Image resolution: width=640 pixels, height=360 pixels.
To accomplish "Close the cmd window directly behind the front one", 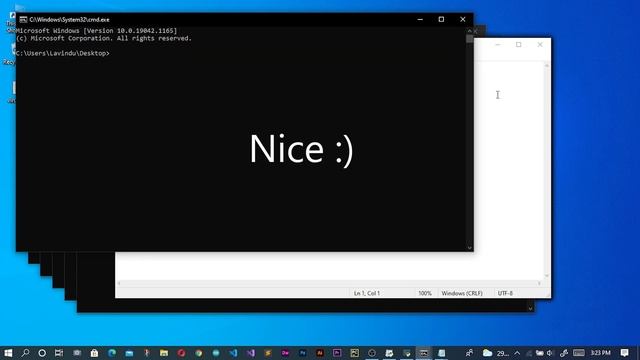I will click(476, 31).
